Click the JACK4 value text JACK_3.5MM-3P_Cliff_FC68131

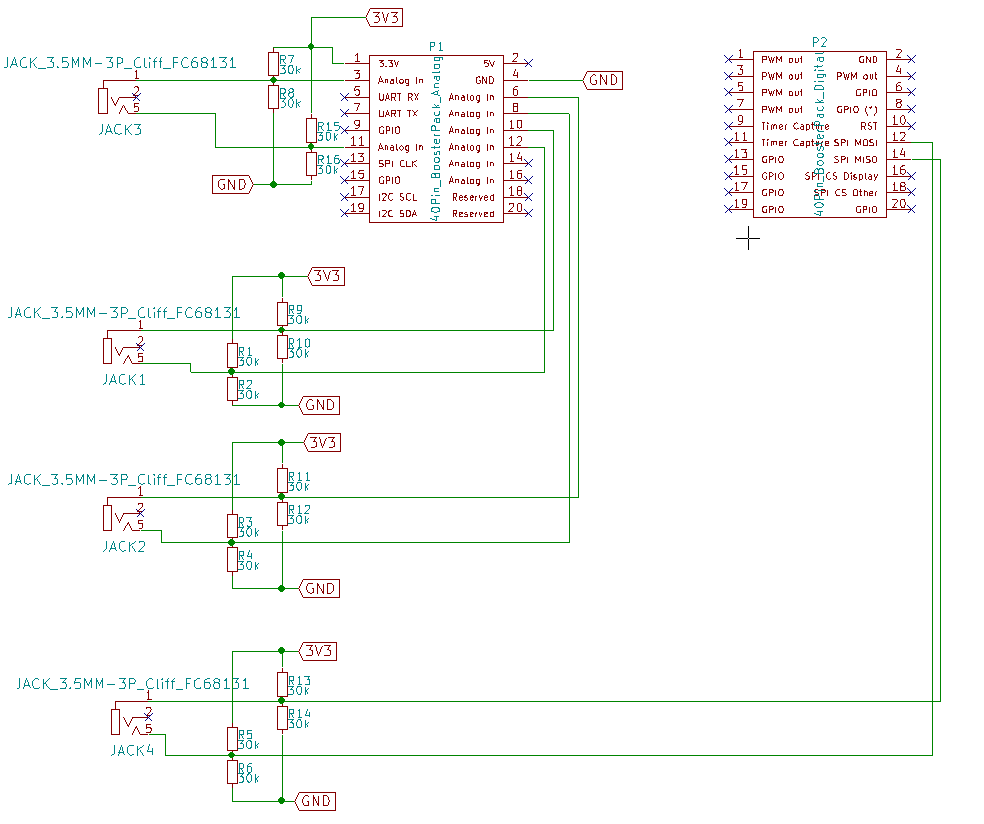tap(132, 683)
